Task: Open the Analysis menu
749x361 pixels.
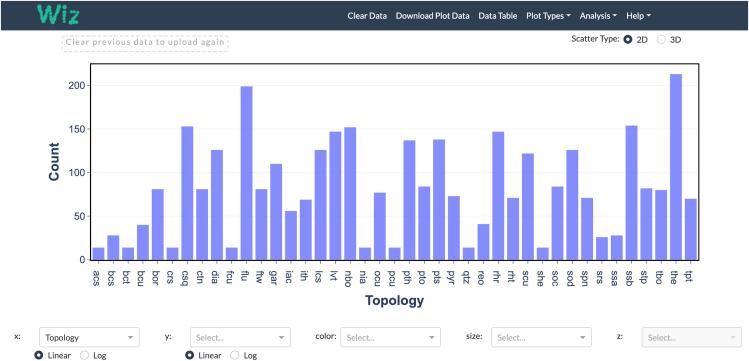Action: coord(599,16)
